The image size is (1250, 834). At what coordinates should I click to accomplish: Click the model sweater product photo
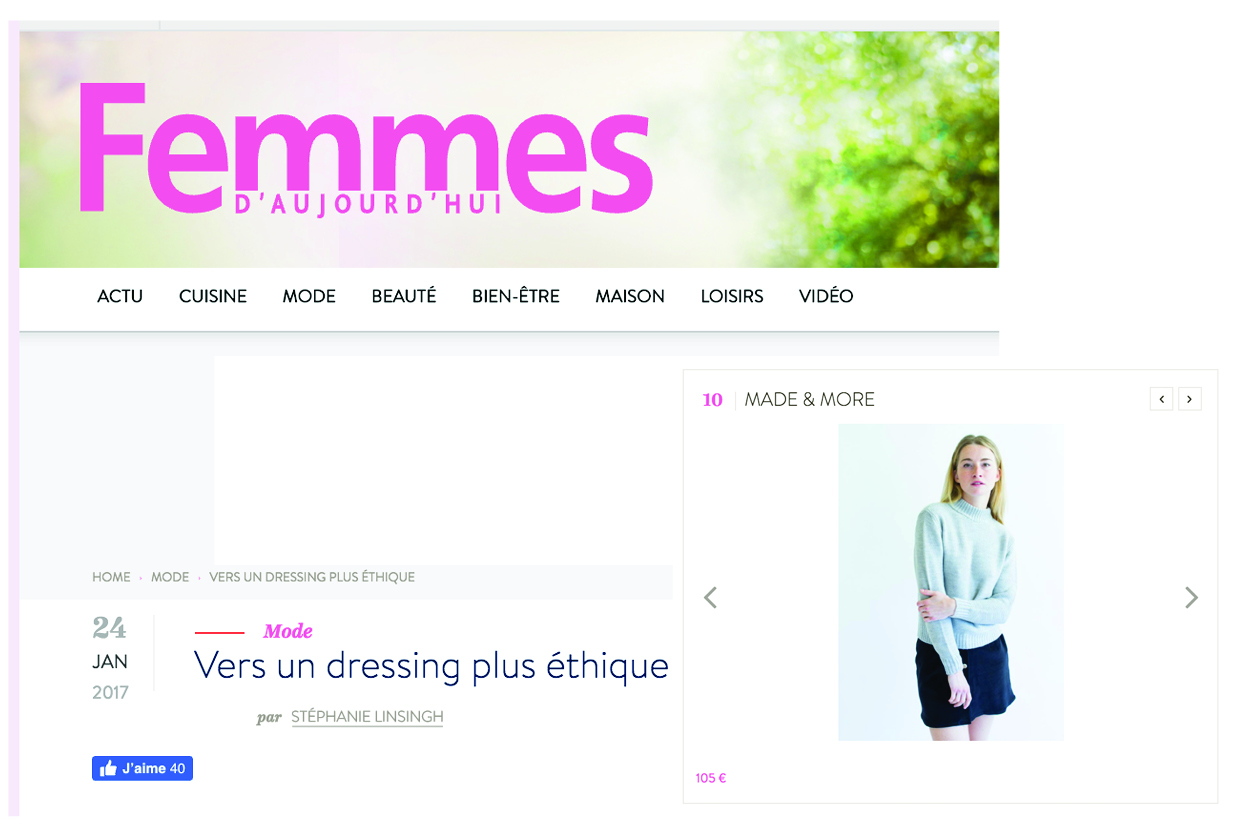[950, 582]
